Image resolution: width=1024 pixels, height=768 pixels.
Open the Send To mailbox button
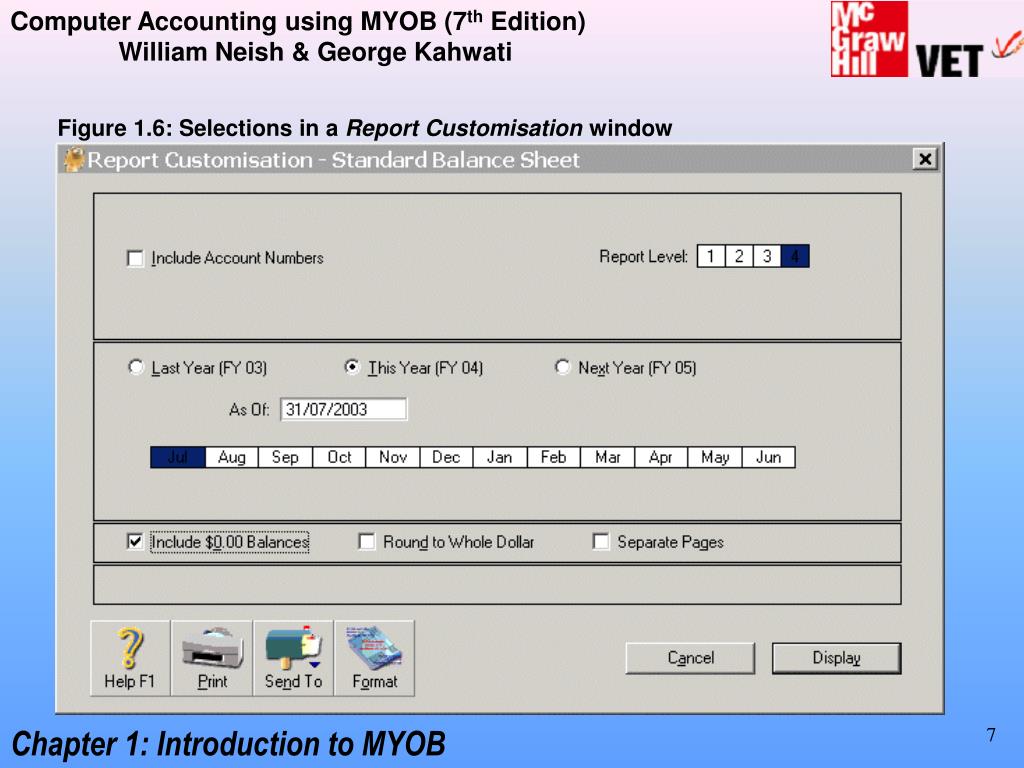pyautogui.click(x=293, y=658)
